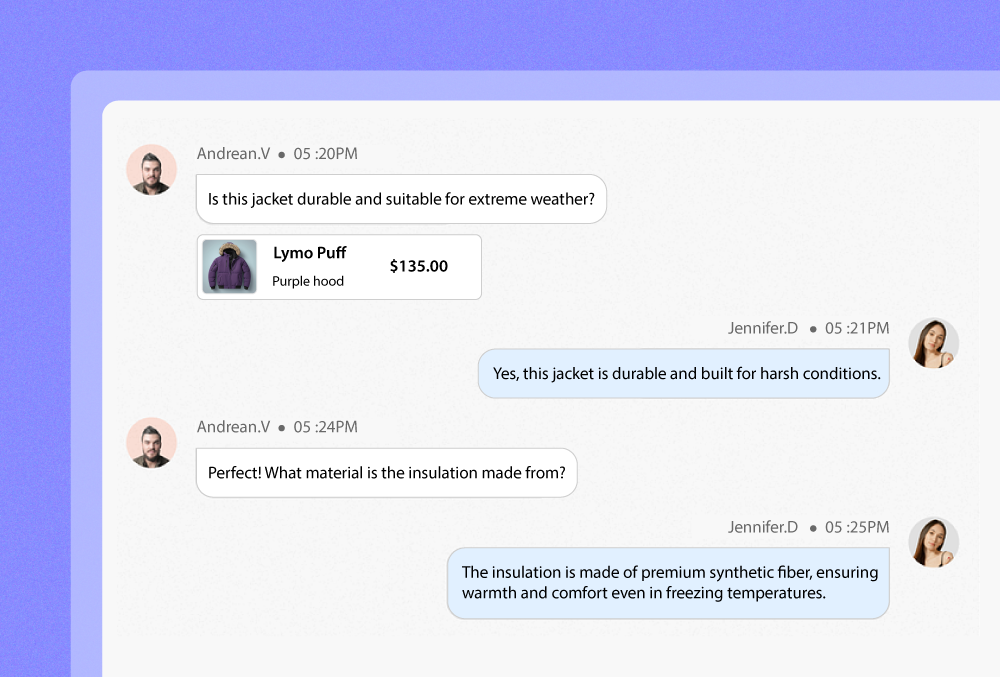Select the 05:25PM message timestamp
Screen dimensions: 1000x677
pos(856,527)
